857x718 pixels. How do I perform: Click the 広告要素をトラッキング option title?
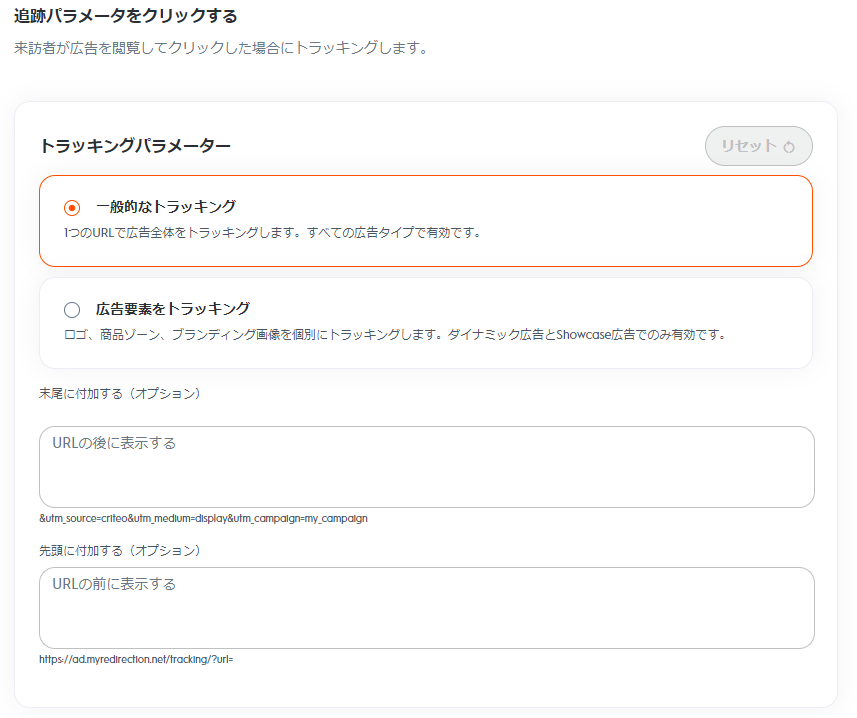point(173,309)
